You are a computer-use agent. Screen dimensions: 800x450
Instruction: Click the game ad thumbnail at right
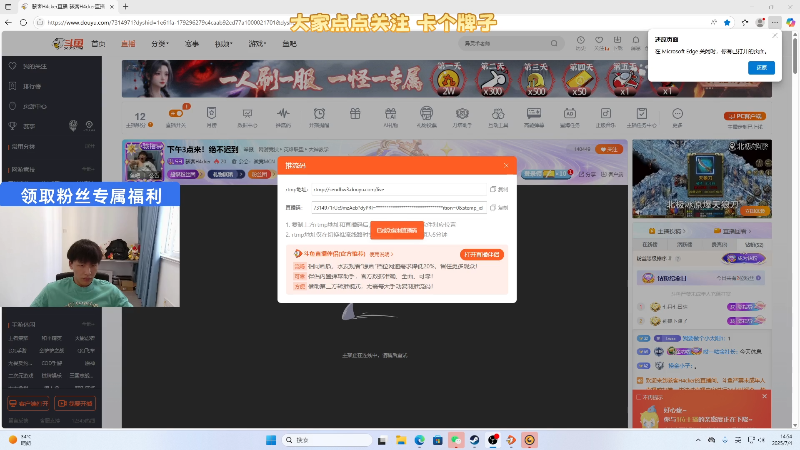(702, 179)
